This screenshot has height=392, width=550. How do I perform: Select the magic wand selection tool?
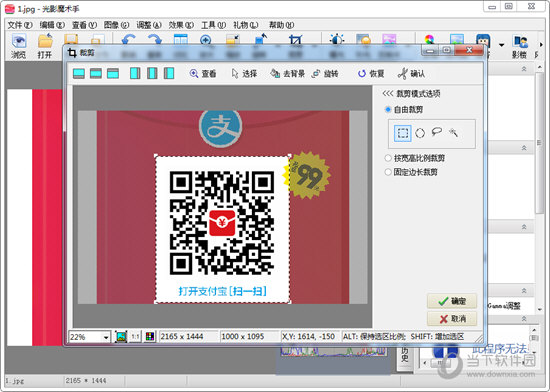(453, 132)
